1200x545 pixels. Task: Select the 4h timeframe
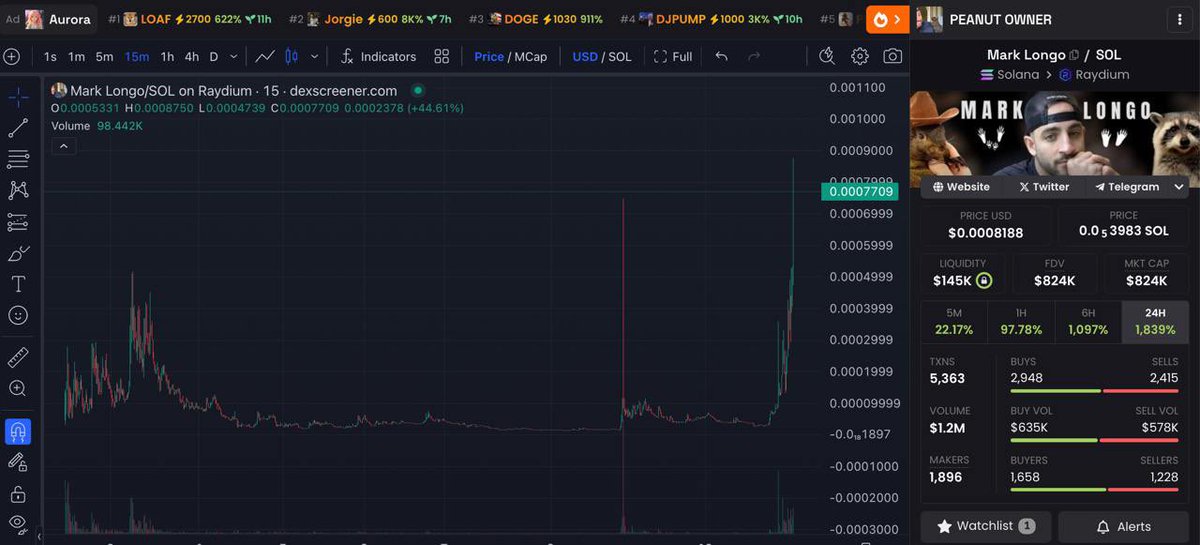pyautogui.click(x=192, y=57)
